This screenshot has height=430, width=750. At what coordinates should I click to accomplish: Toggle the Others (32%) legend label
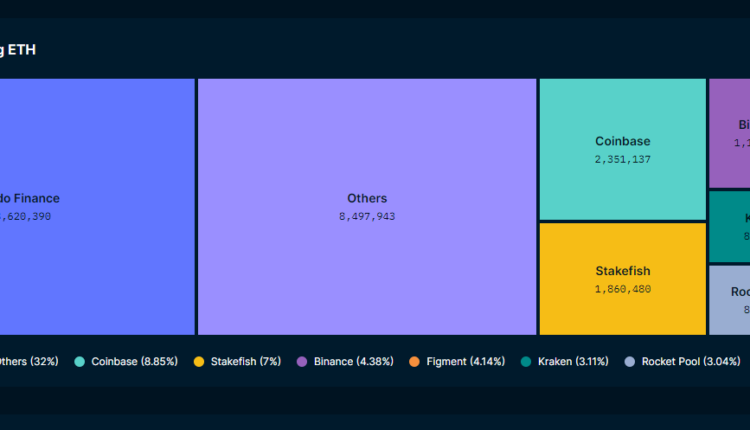[28, 361]
